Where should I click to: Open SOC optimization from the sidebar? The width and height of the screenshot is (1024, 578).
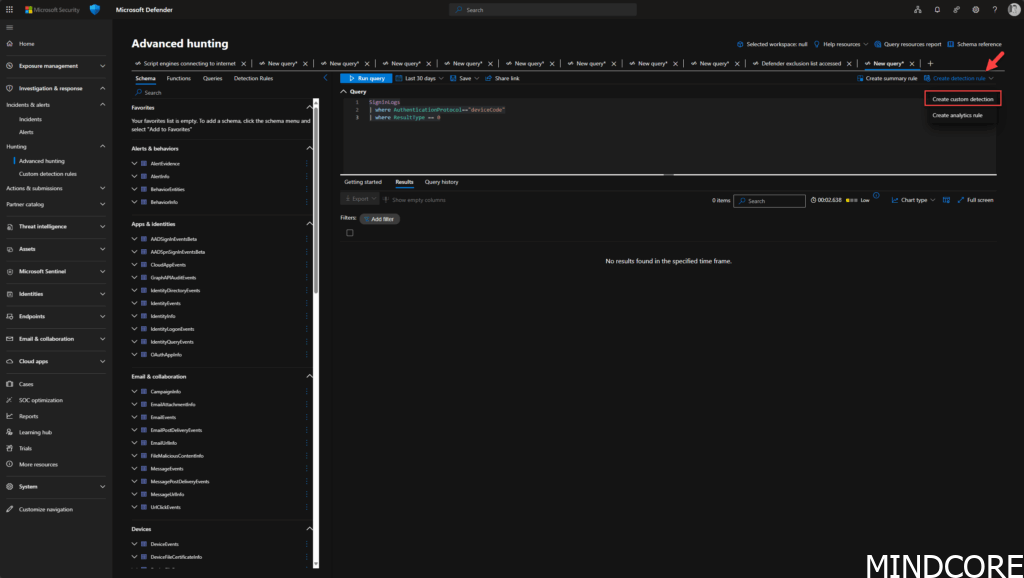click(40, 400)
